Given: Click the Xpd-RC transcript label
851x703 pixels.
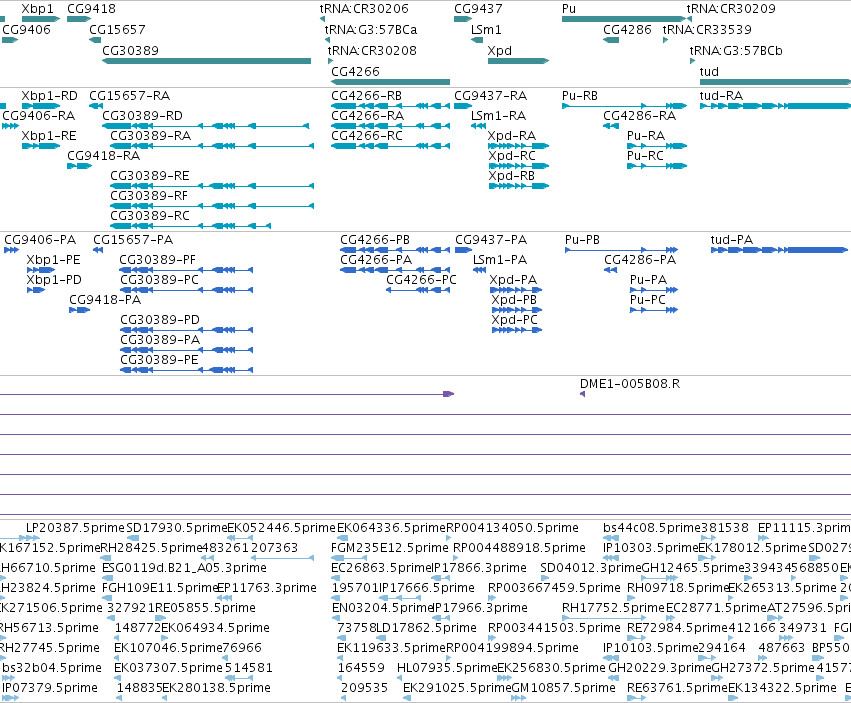Looking at the screenshot, I should [512, 156].
